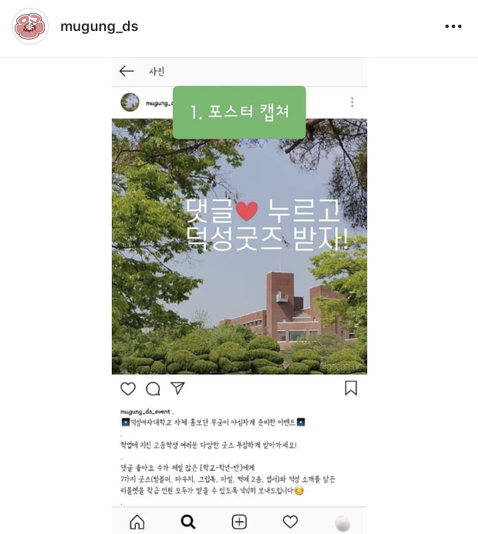
Task: Tap the back arrow next to 사진
Action: coord(127,71)
